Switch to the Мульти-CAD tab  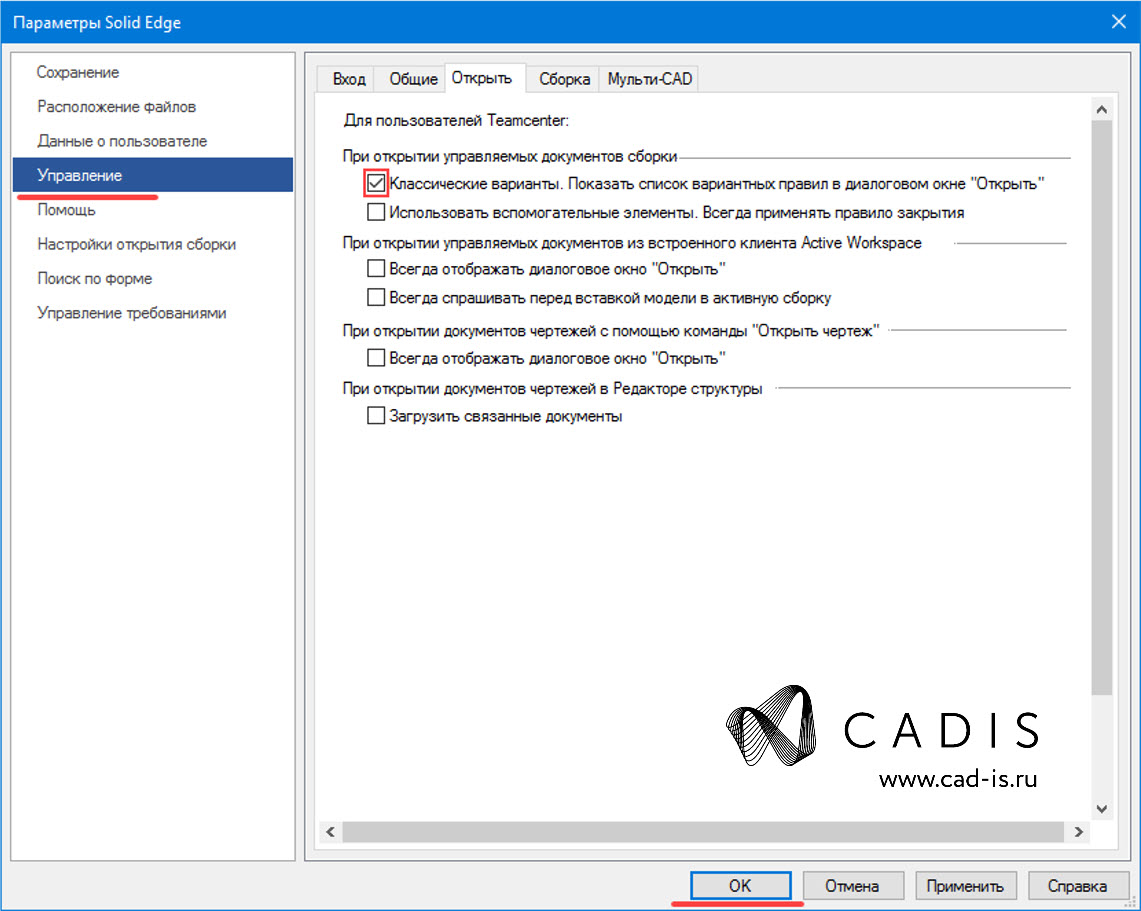[649, 79]
